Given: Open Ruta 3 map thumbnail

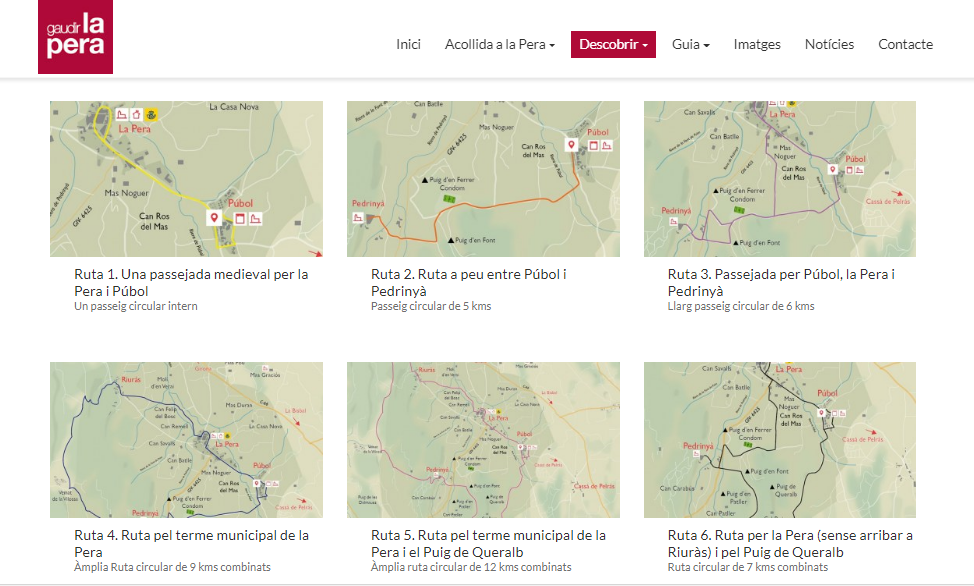Looking at the screenshot, I should tap(779, 179).
